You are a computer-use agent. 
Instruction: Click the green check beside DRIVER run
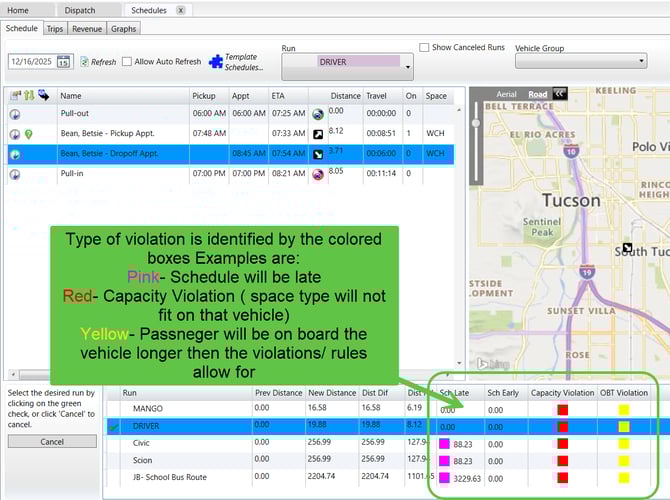(x=113, y=427)
